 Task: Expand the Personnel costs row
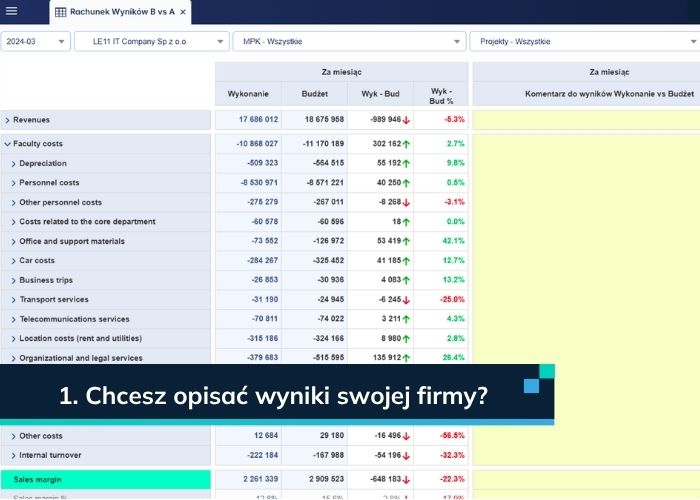(x=13, y=183)
